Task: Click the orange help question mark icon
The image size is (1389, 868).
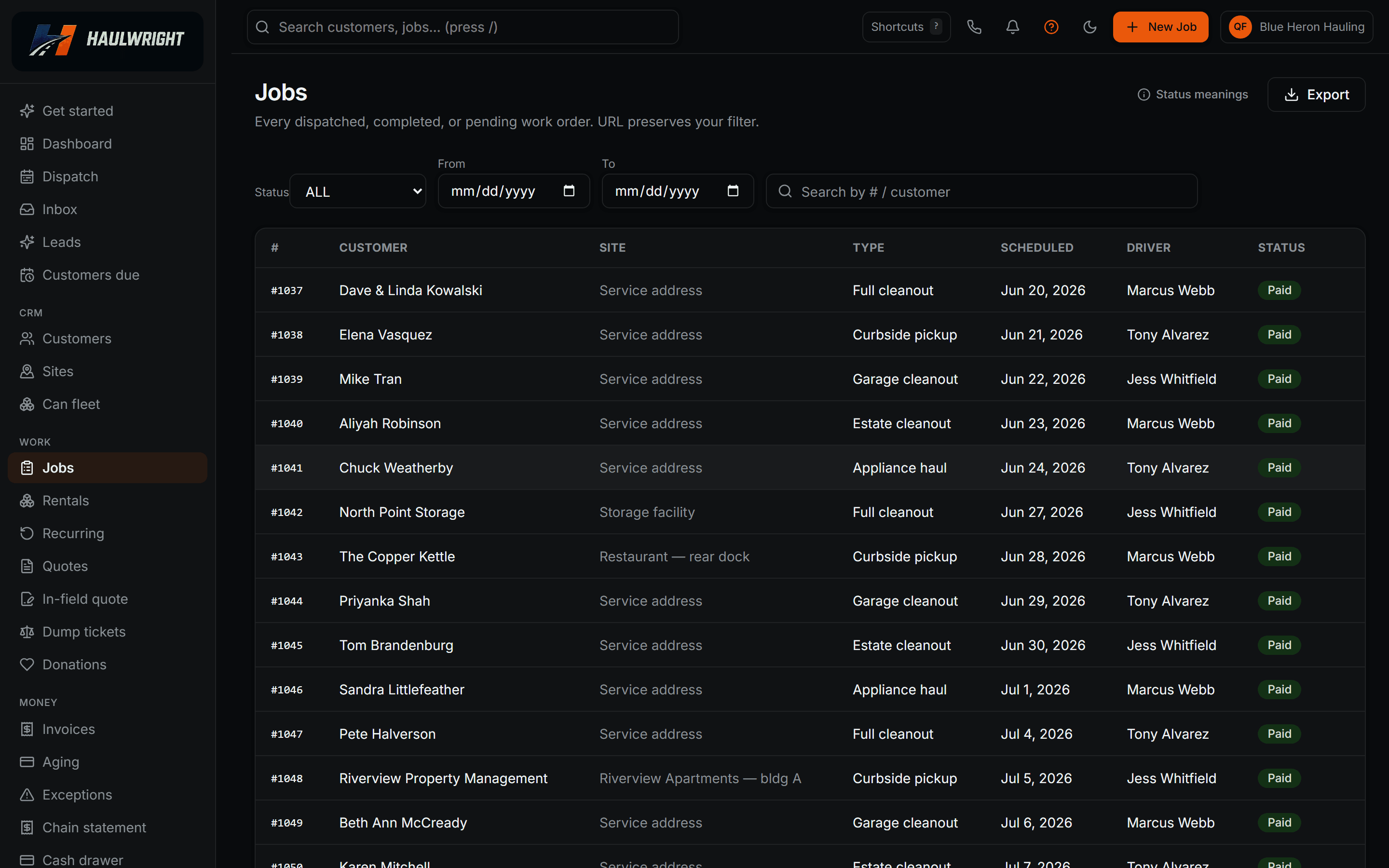Action: tap(1051, 27)
